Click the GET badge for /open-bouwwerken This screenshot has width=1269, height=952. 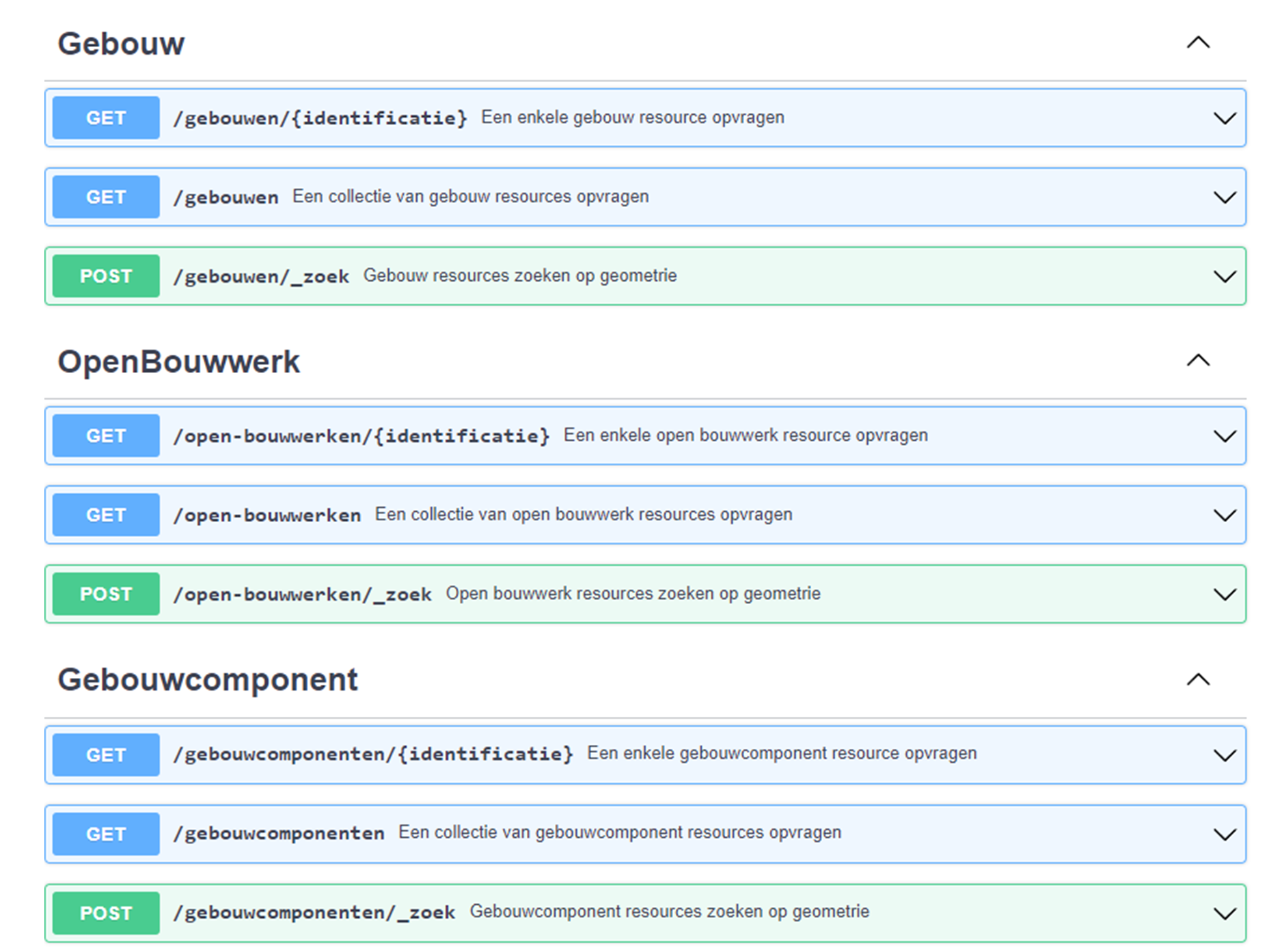coord(105,515)
